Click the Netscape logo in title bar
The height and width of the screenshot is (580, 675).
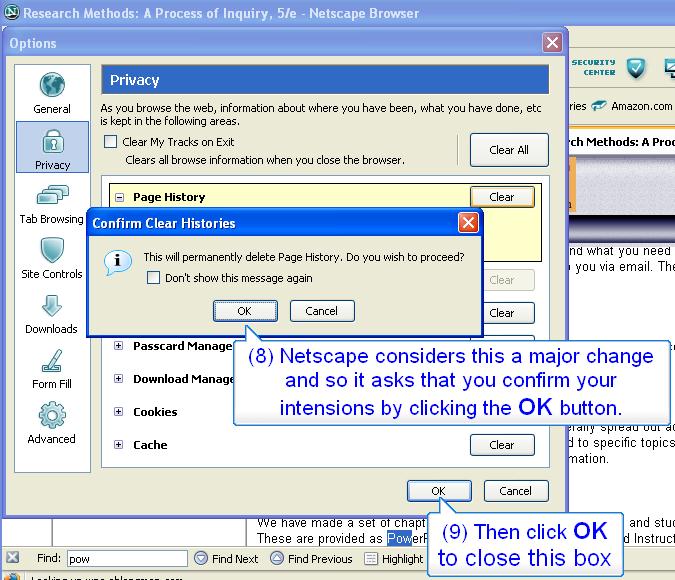[12, 12]
